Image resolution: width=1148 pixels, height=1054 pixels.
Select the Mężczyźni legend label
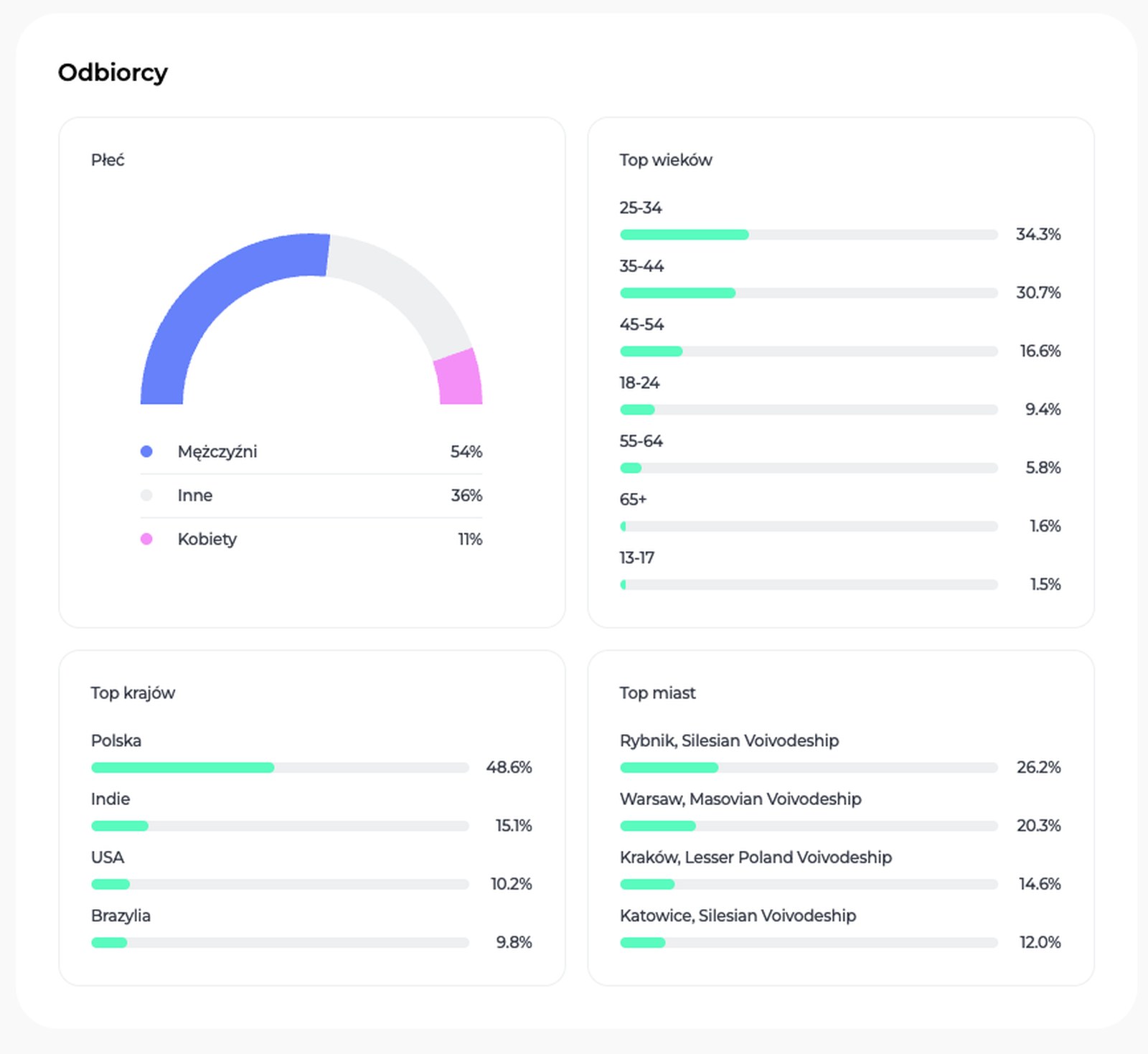tap(217, 452)
